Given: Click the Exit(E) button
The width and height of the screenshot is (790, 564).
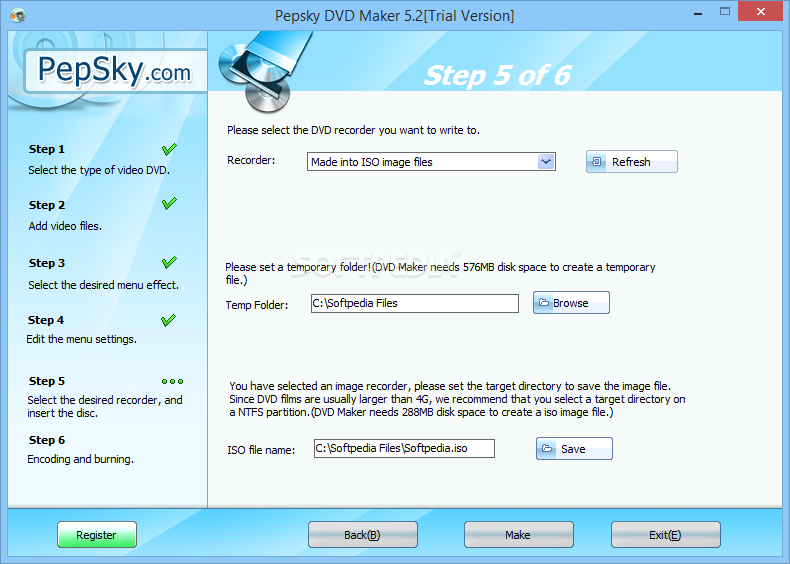Looking at the screenshot, I should [x=666, y=535].
